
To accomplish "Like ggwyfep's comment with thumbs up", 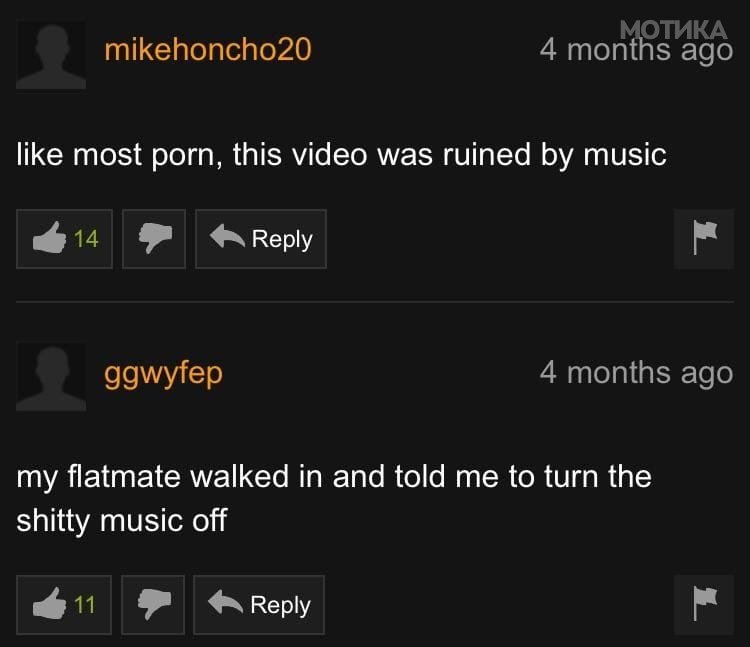I will point(64,605).
